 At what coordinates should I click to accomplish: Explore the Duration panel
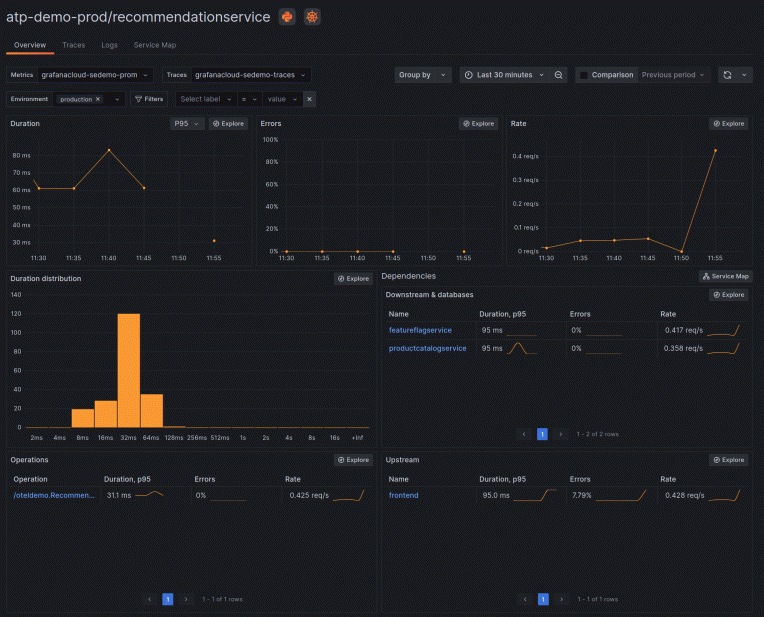[229, 124]
